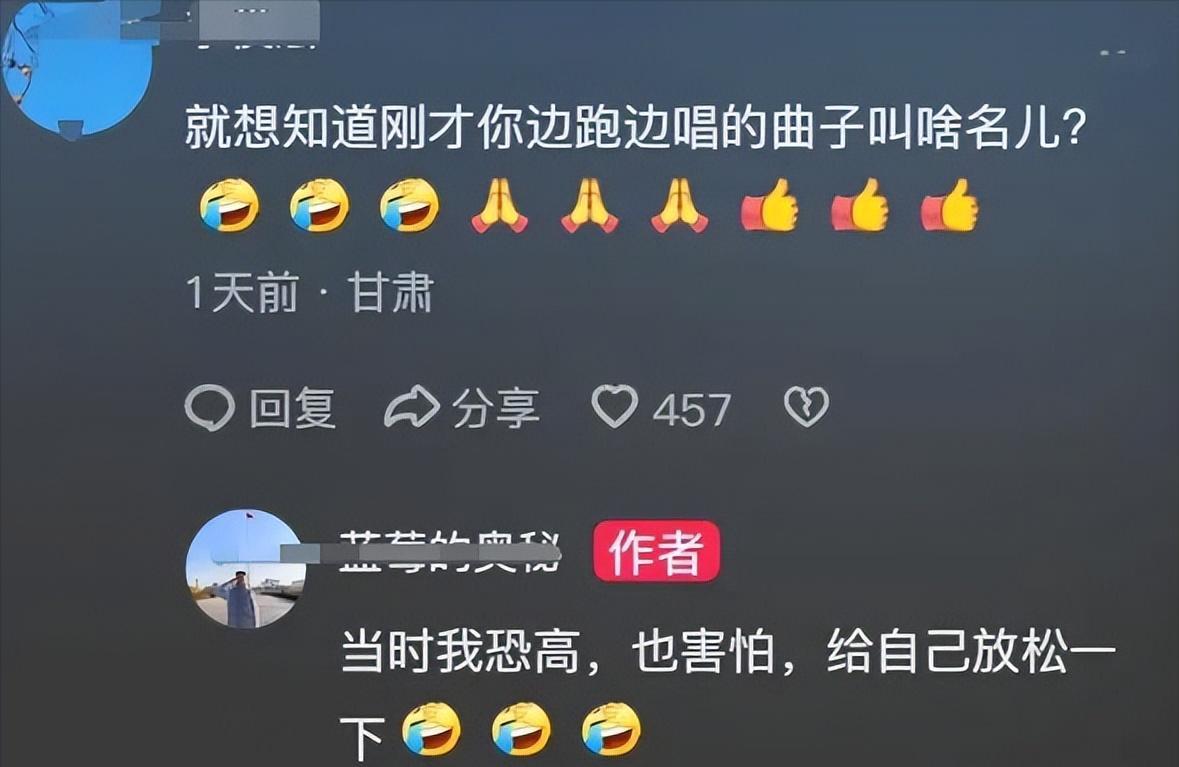This screenshot has width=1179, height=767.
Task: Tap the first laughing emoji in the top comment
Action: coord(229,205)
